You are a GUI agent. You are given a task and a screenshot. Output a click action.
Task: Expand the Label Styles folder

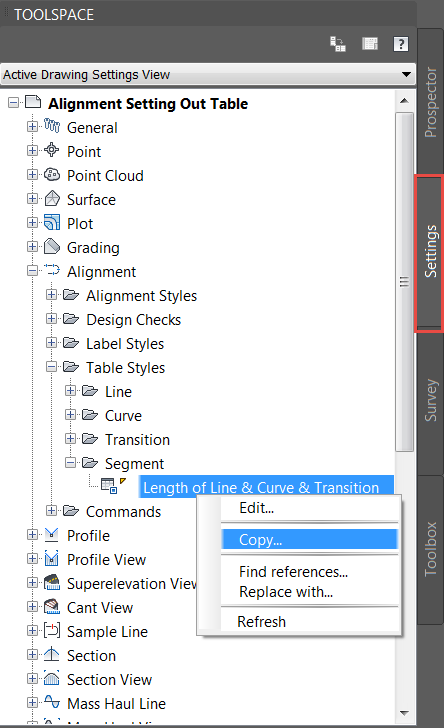pos(52,343)
